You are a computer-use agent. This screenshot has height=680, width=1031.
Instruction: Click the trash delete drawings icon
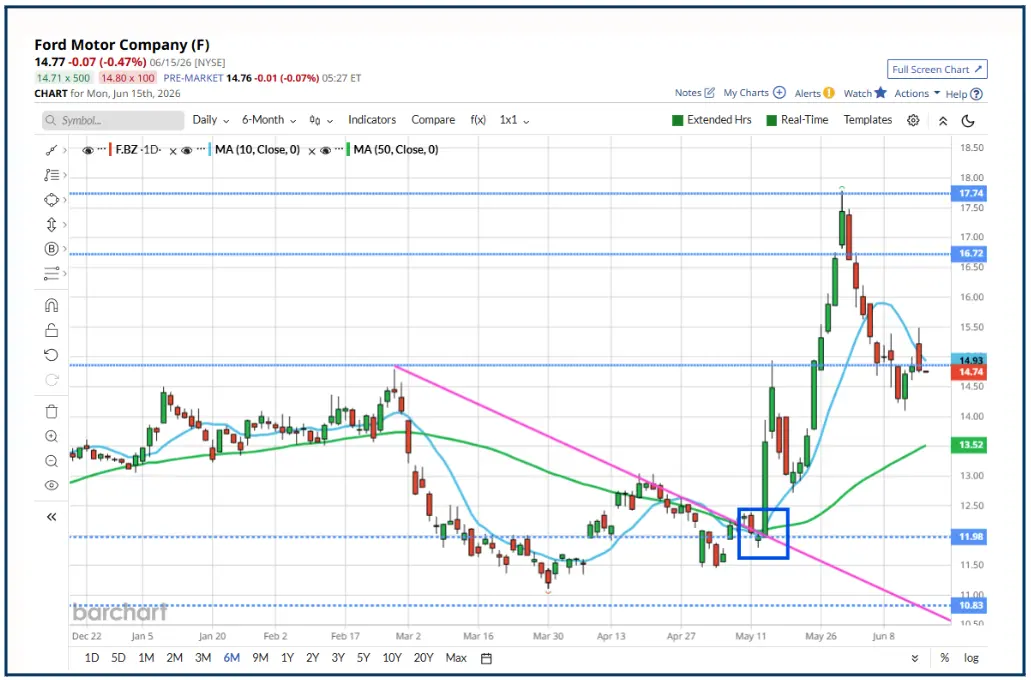pyautogui.click(x=51, y=412)
